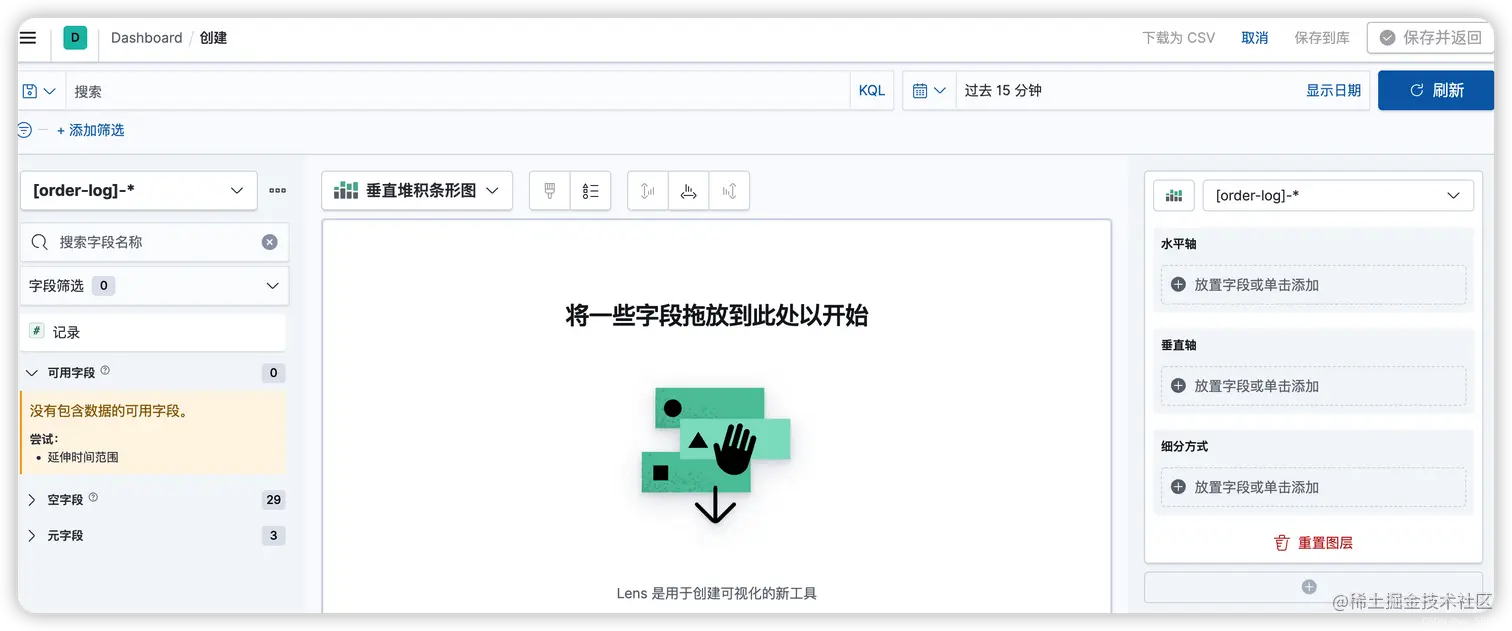Open the 垂直堆积条形图 chart type dropdown

click(x=417, y=190)
